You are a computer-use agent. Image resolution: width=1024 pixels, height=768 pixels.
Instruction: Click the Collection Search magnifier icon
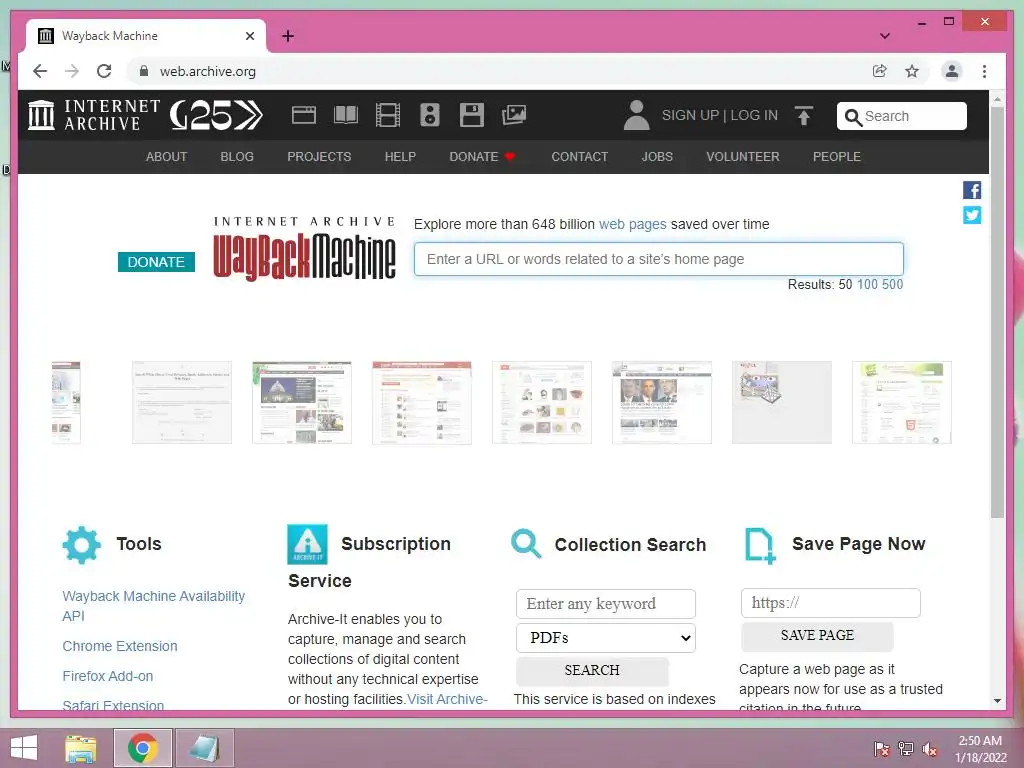tap(526, 544)
